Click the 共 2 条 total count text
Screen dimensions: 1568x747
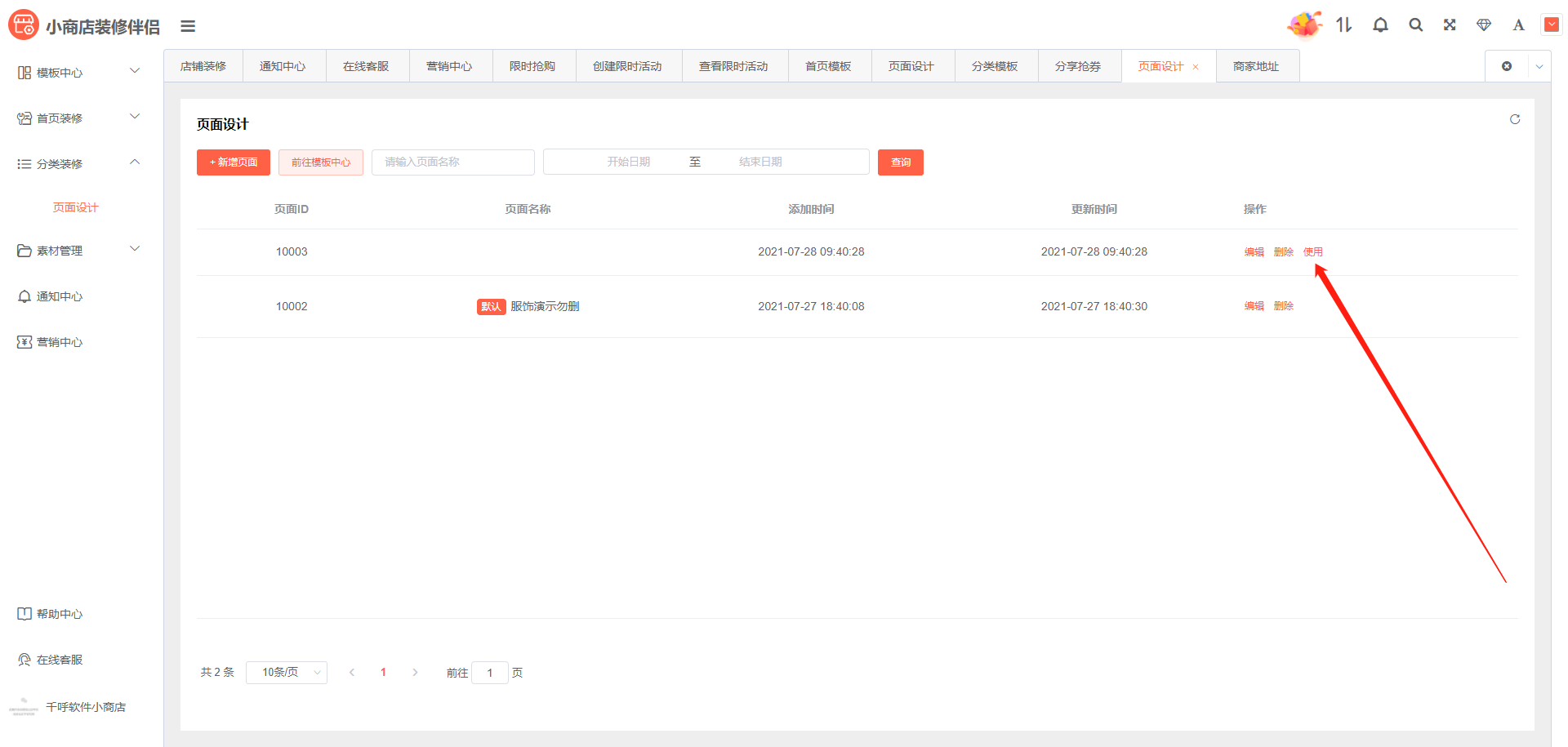(x=217, y=673)
